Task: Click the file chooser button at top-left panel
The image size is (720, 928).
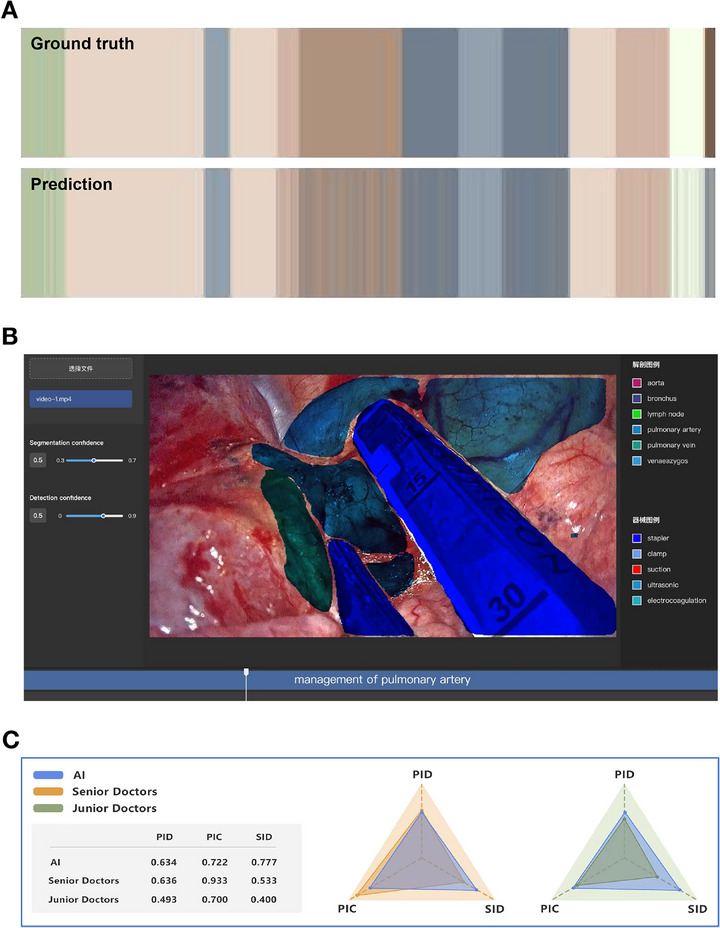Action: click(81, 368)
